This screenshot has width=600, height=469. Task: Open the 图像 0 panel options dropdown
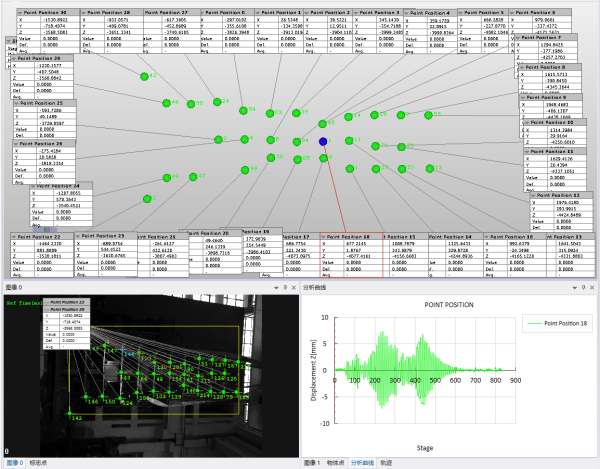coord(276,288)
